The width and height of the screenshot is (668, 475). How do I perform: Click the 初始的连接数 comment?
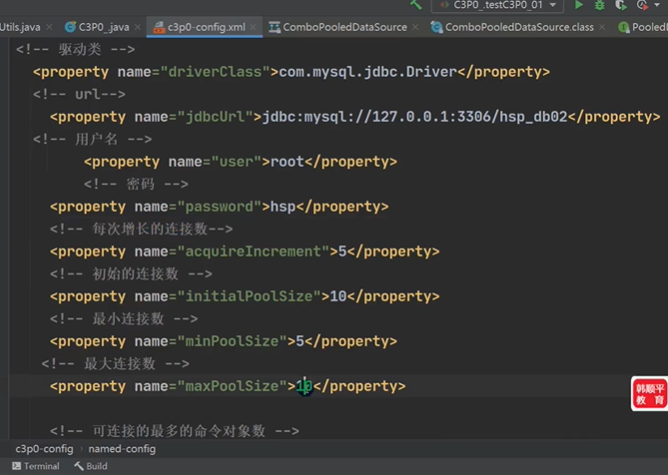tap(131, 274)
